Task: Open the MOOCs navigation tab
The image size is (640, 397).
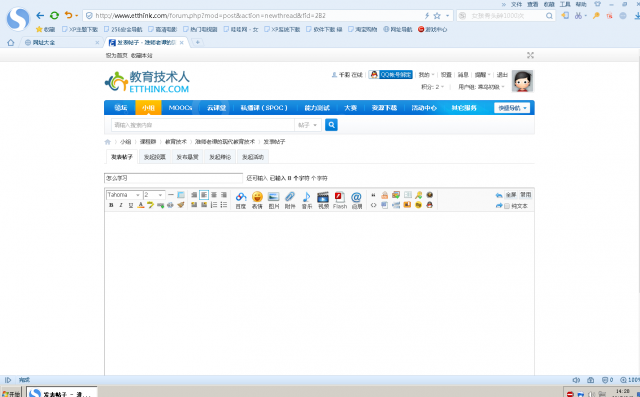Action: pos(180,108)
